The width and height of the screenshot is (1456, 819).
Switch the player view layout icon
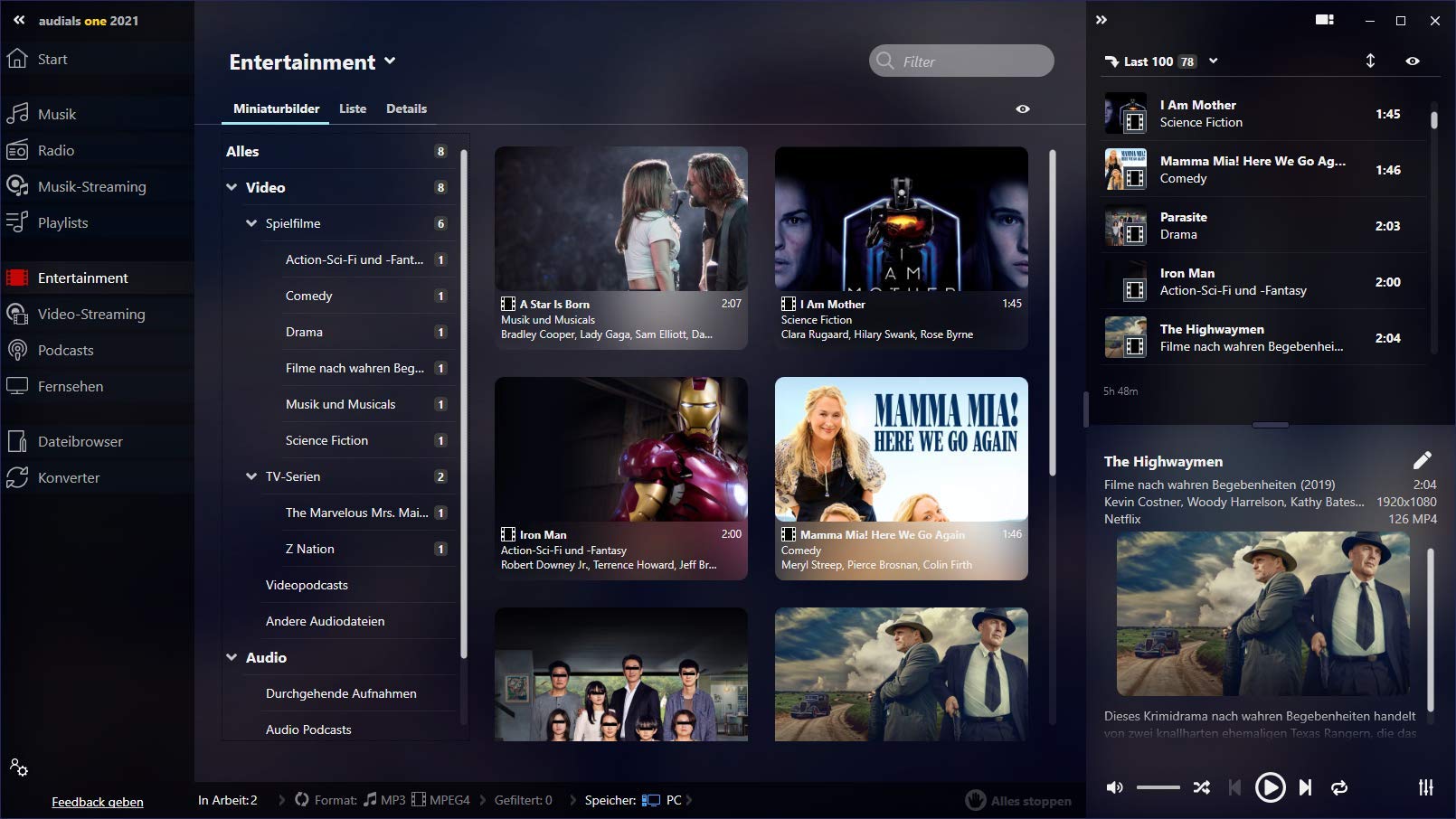click(1324, 20)
